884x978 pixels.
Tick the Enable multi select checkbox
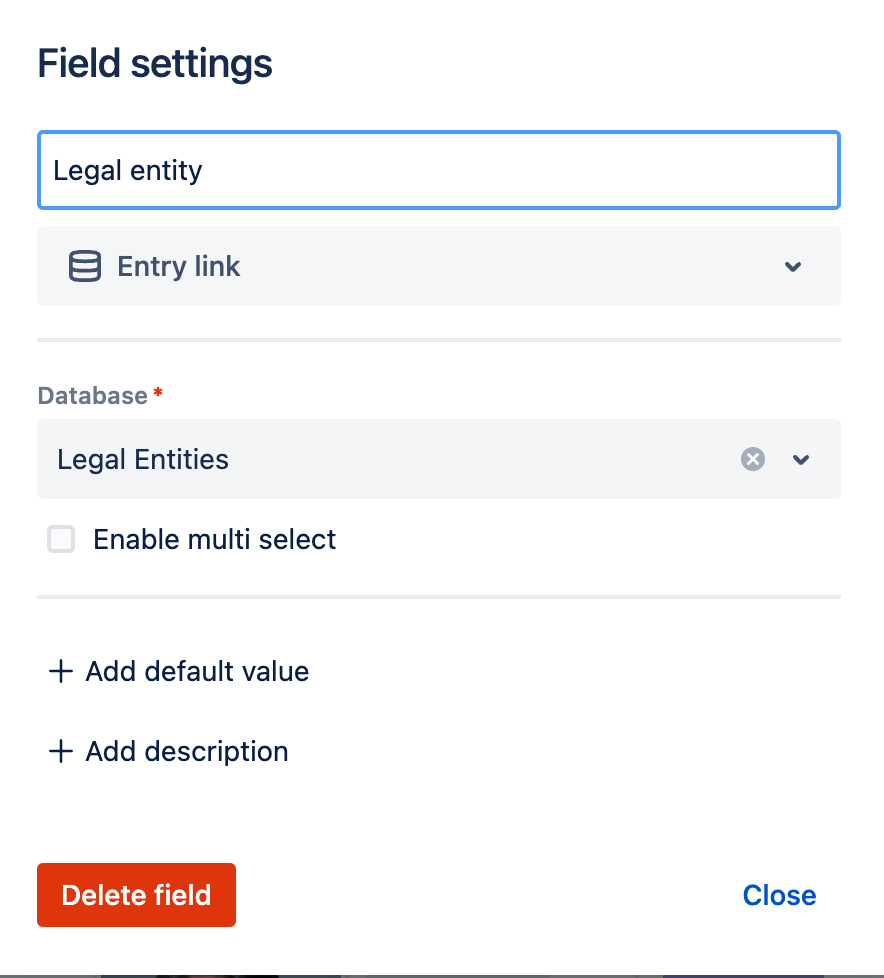[62, 540]
